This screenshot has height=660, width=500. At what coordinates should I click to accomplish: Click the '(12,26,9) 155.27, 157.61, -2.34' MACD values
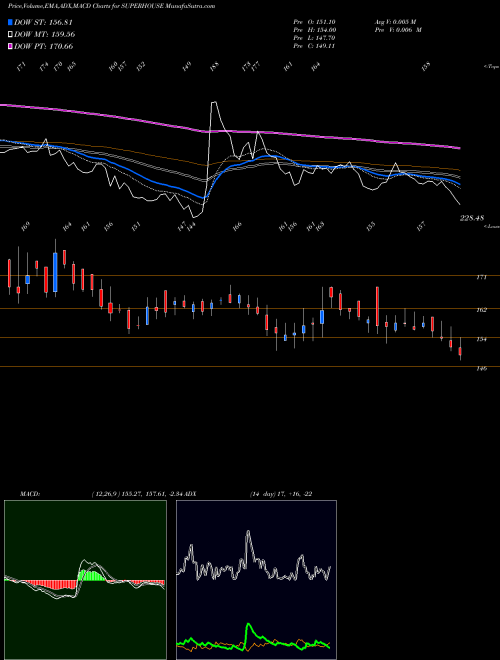[x=138, y=494]
